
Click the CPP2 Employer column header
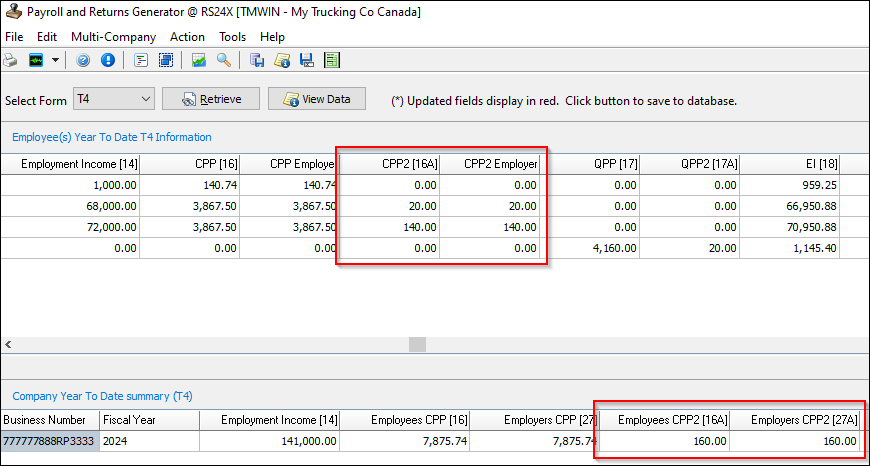coord(489,164)
